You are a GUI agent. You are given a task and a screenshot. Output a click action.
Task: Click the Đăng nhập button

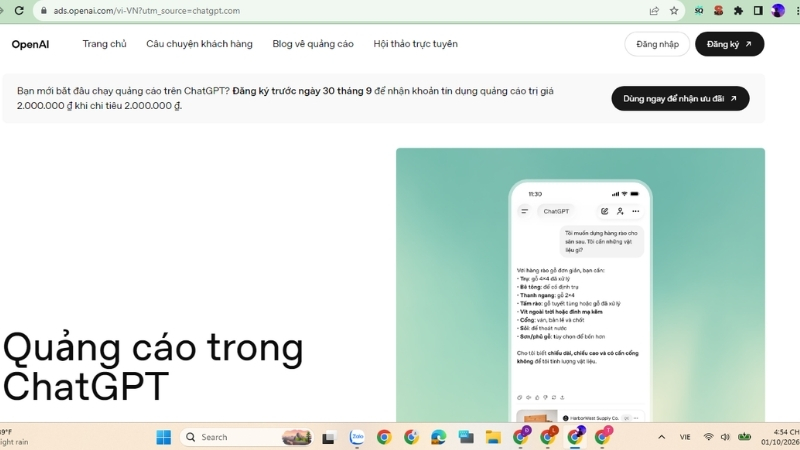(x=657, y=44)
